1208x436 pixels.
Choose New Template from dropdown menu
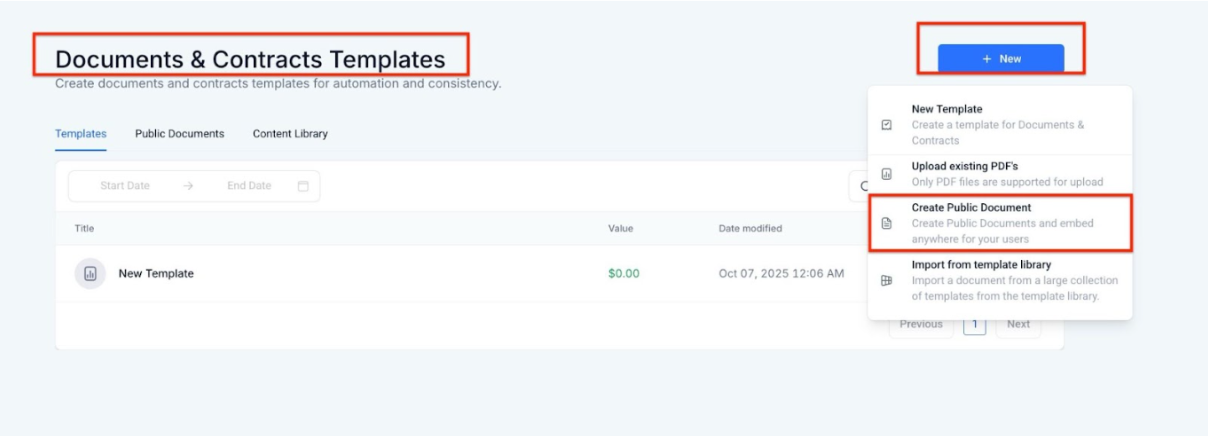coord(946,109)
